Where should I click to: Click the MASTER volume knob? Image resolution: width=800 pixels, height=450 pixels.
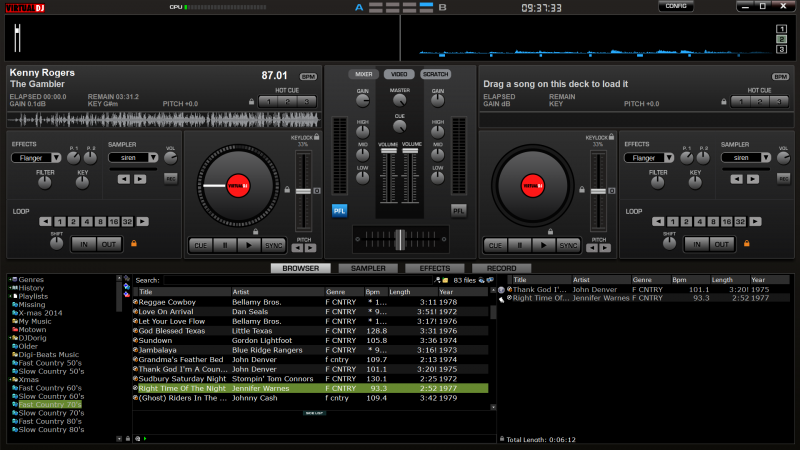pyautogui.click(x=399, y=101)
